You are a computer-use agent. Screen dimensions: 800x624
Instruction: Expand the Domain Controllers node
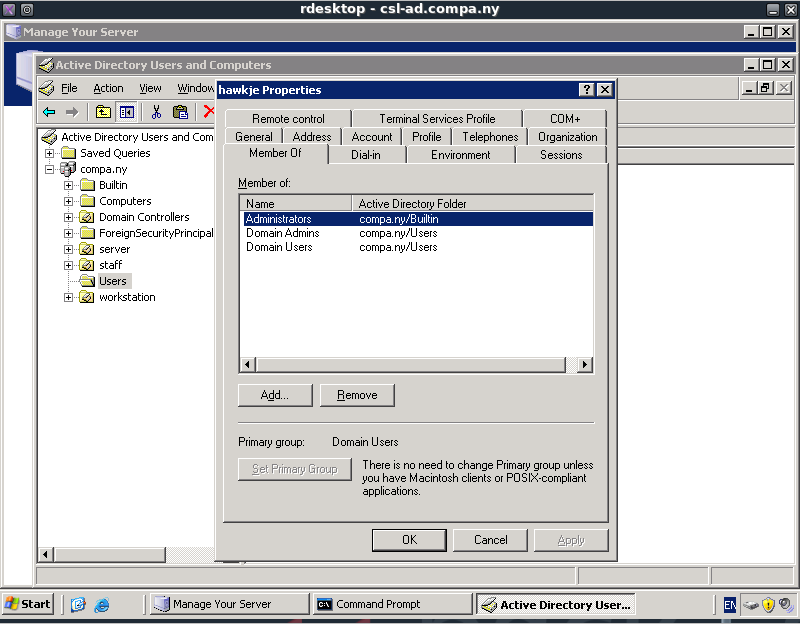click(x=68, y=218)
